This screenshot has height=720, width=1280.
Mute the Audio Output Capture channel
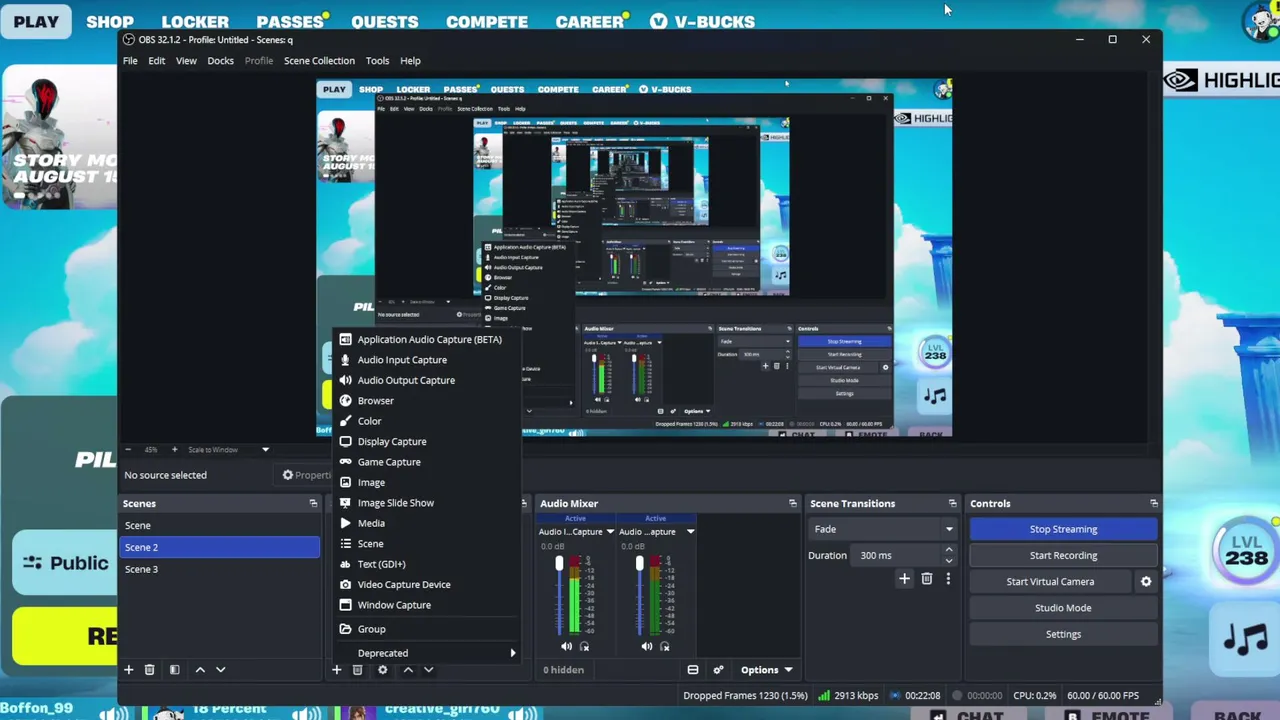tap(646, 647)
